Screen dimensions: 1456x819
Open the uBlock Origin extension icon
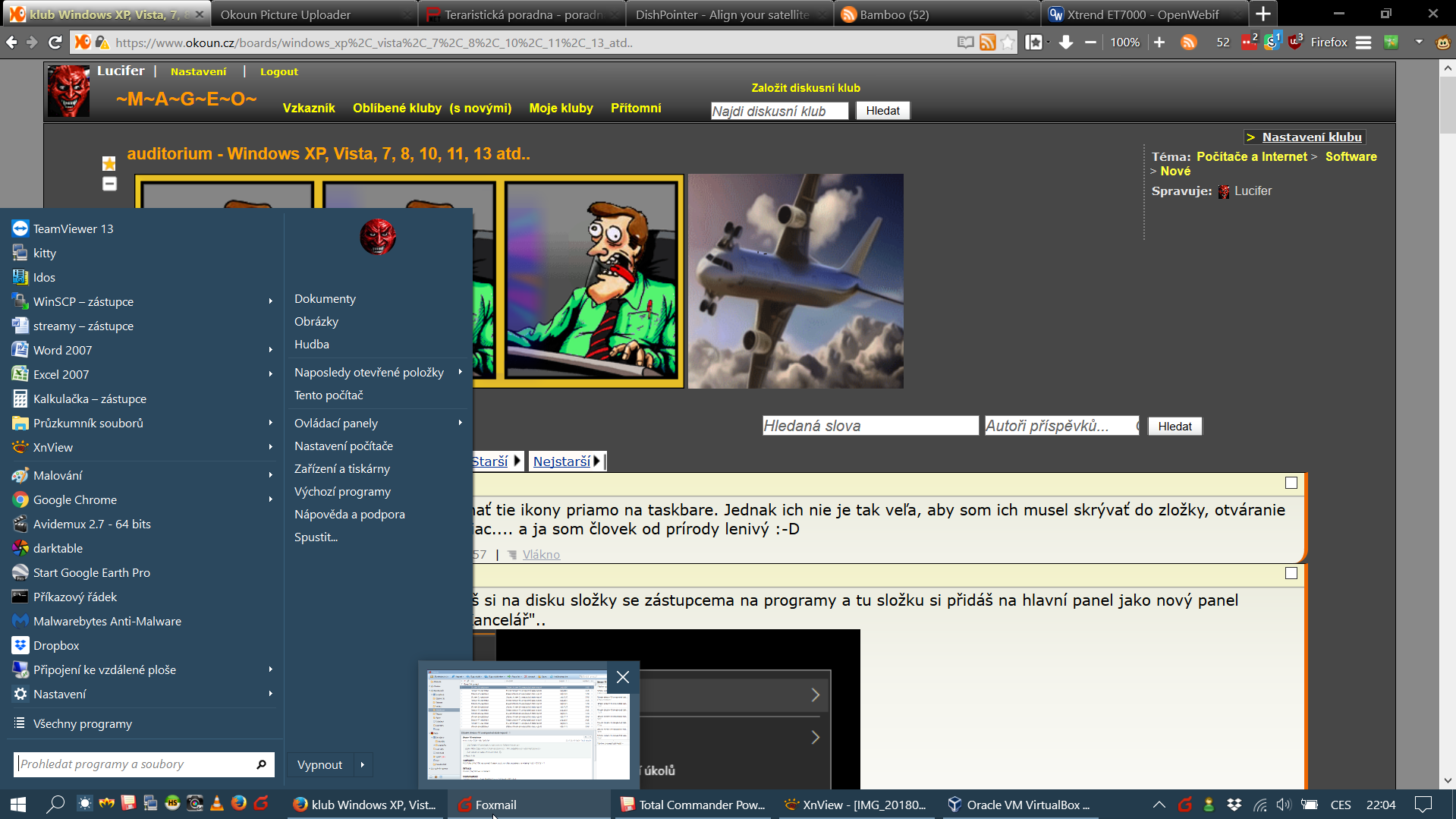click(1295, 42)
